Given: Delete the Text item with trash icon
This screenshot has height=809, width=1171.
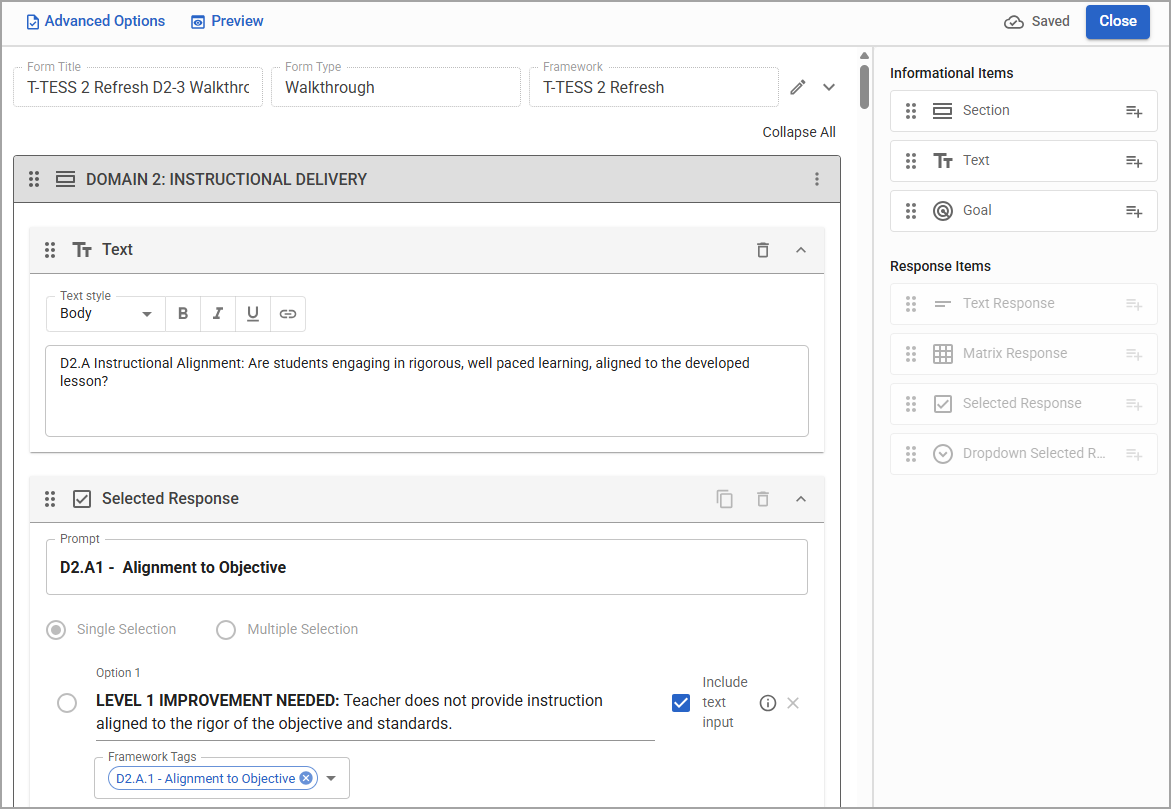Looking at the screenshot, I should tap(762, 250).
